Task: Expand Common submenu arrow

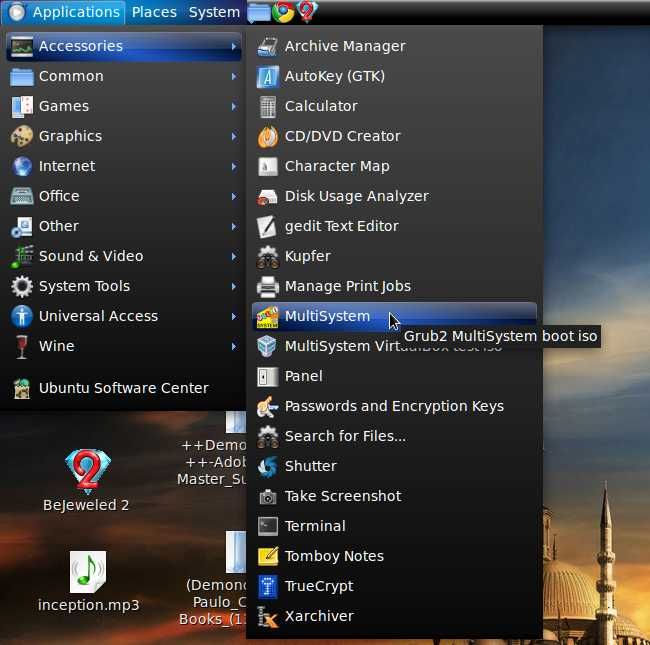Action: (x=234, y=77)
